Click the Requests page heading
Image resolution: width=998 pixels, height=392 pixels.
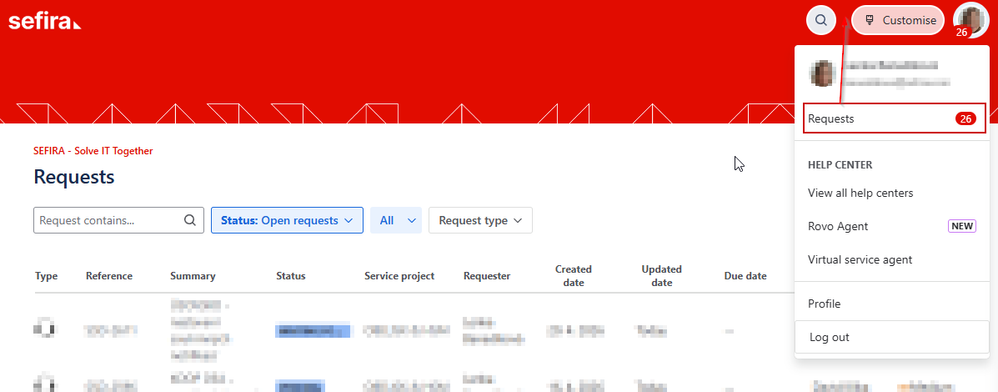74,177
